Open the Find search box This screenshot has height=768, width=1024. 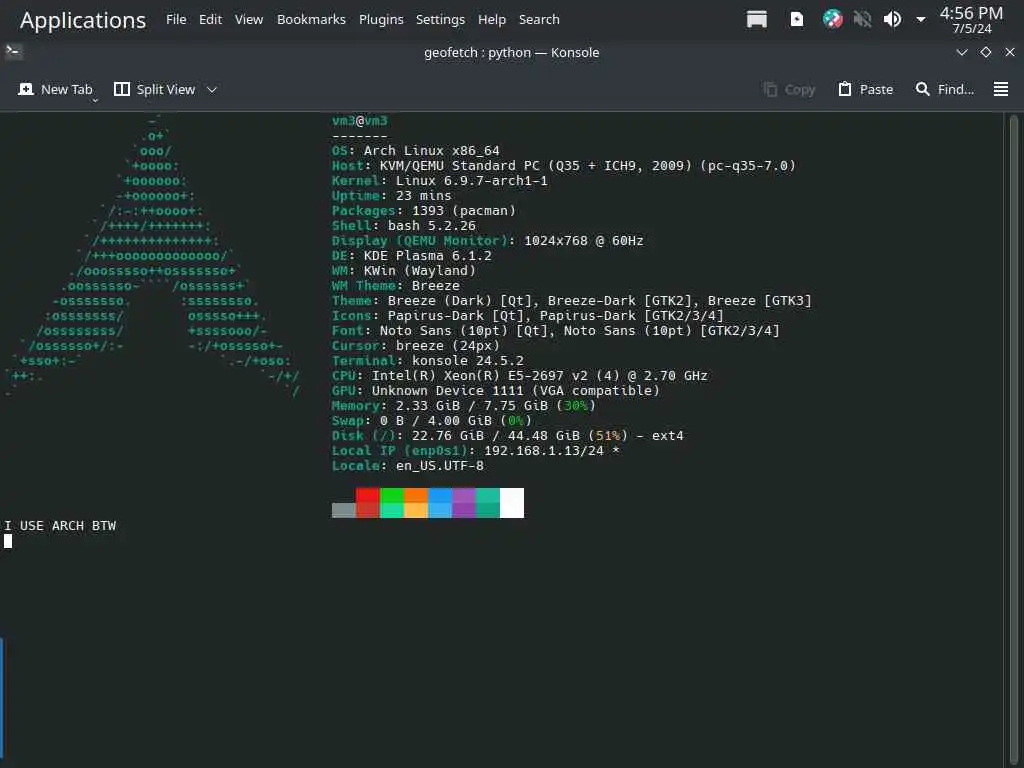(944, 89)
